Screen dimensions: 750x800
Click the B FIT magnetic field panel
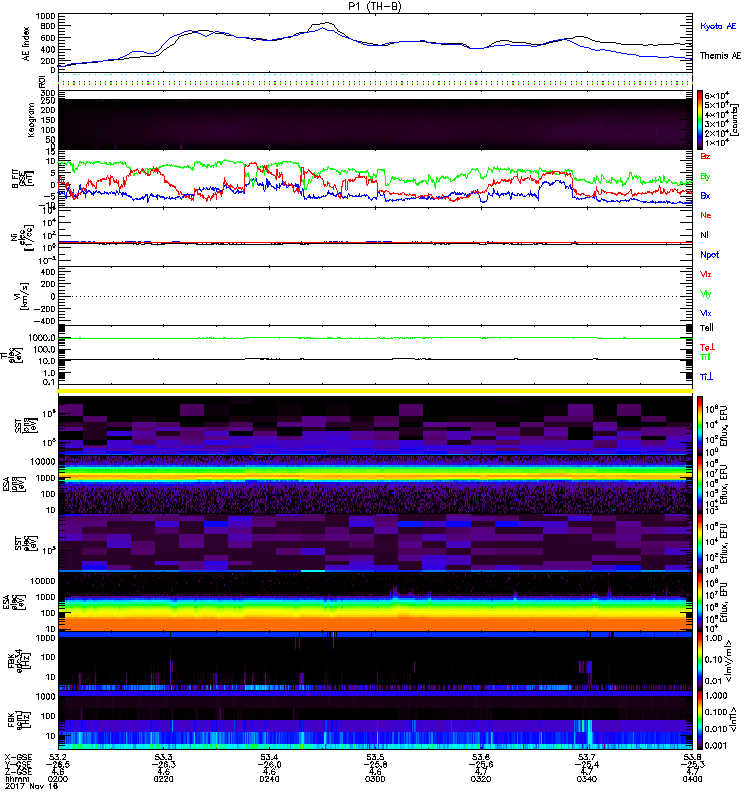[375, 179]
